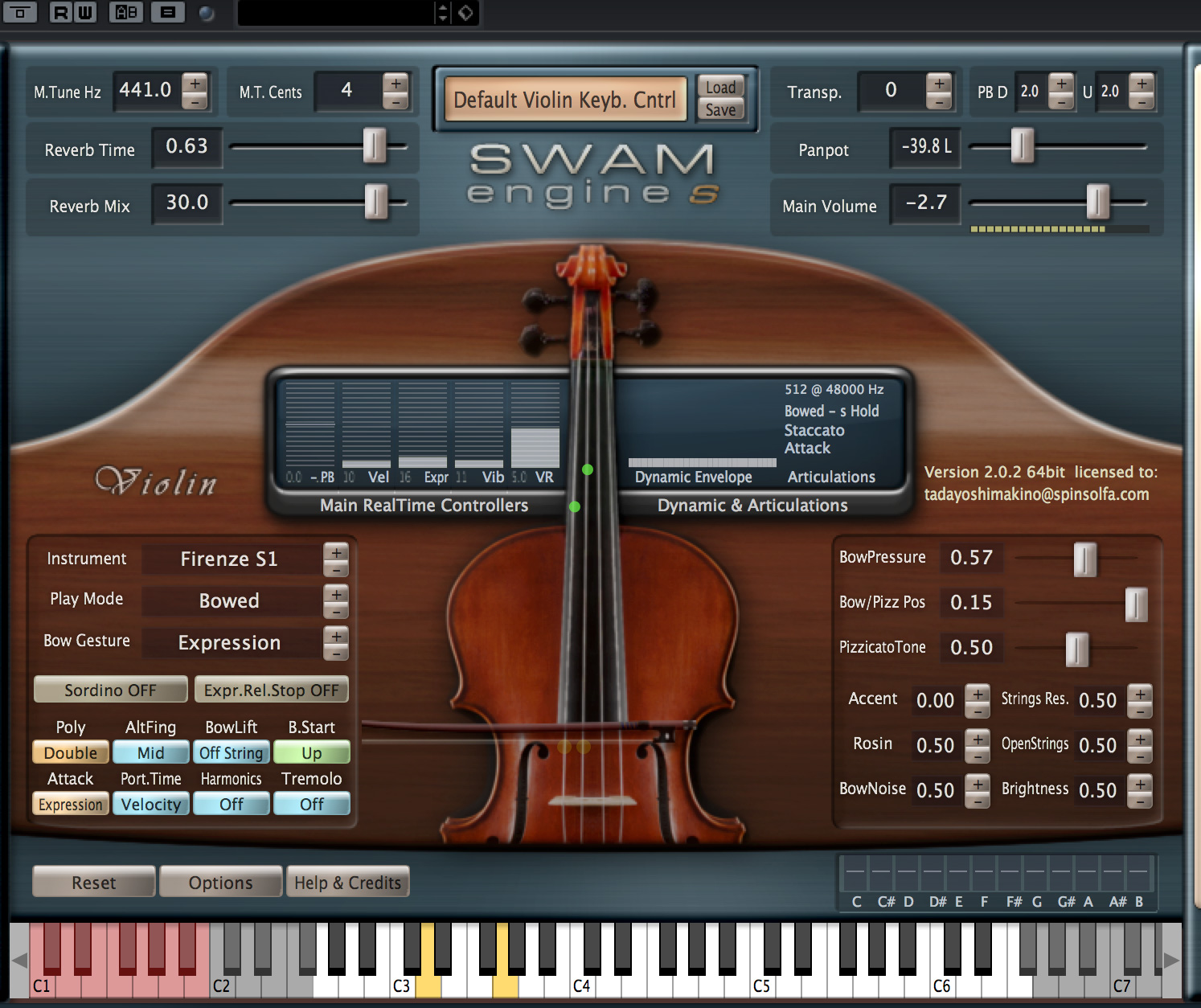The image size is (1201, 1008).
Task: Open Main RealTime Controllers panel
Action: (424, 505)
